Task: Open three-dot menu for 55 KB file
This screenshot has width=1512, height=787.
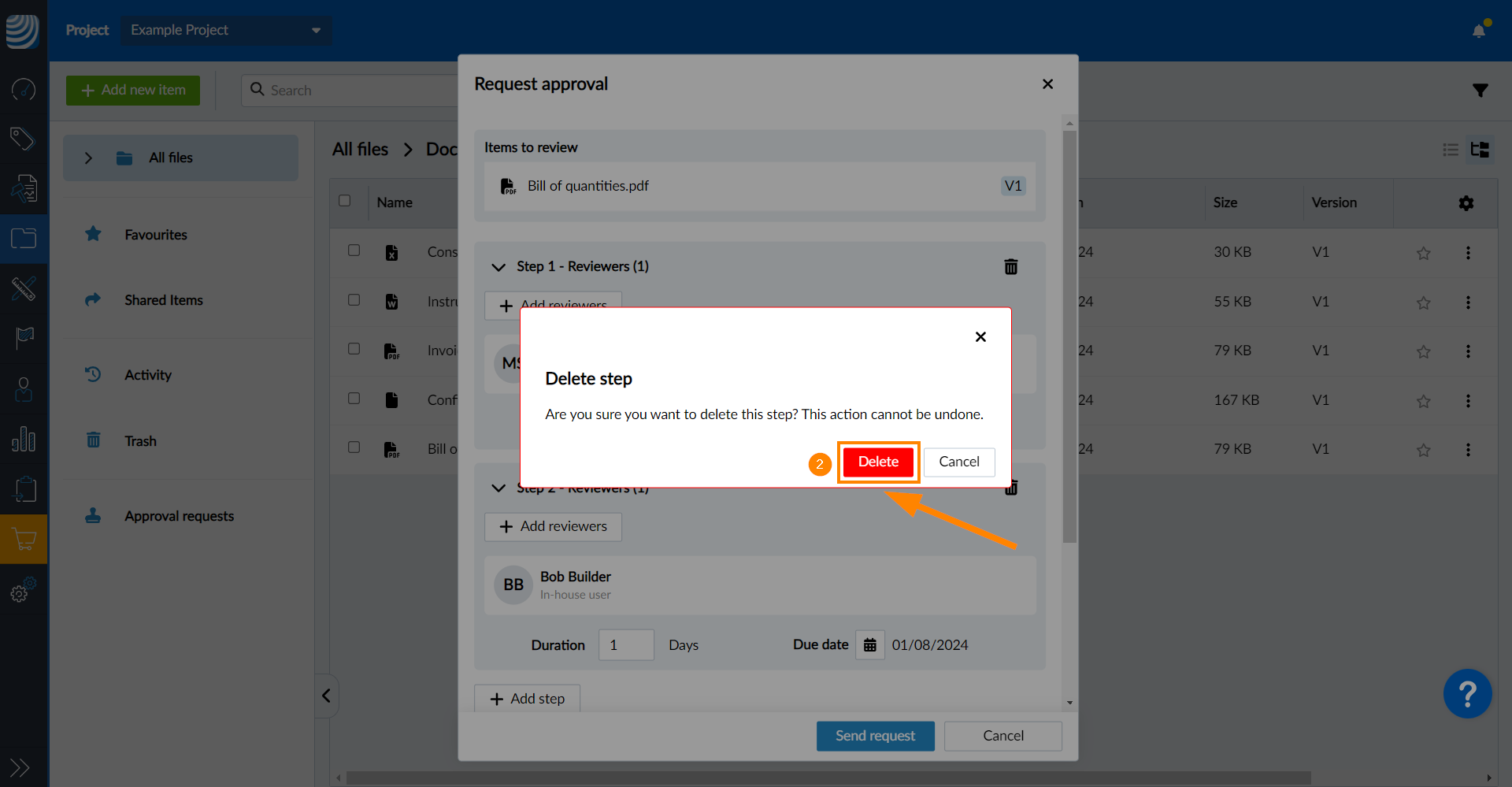Action: (x=1468, y=303)
